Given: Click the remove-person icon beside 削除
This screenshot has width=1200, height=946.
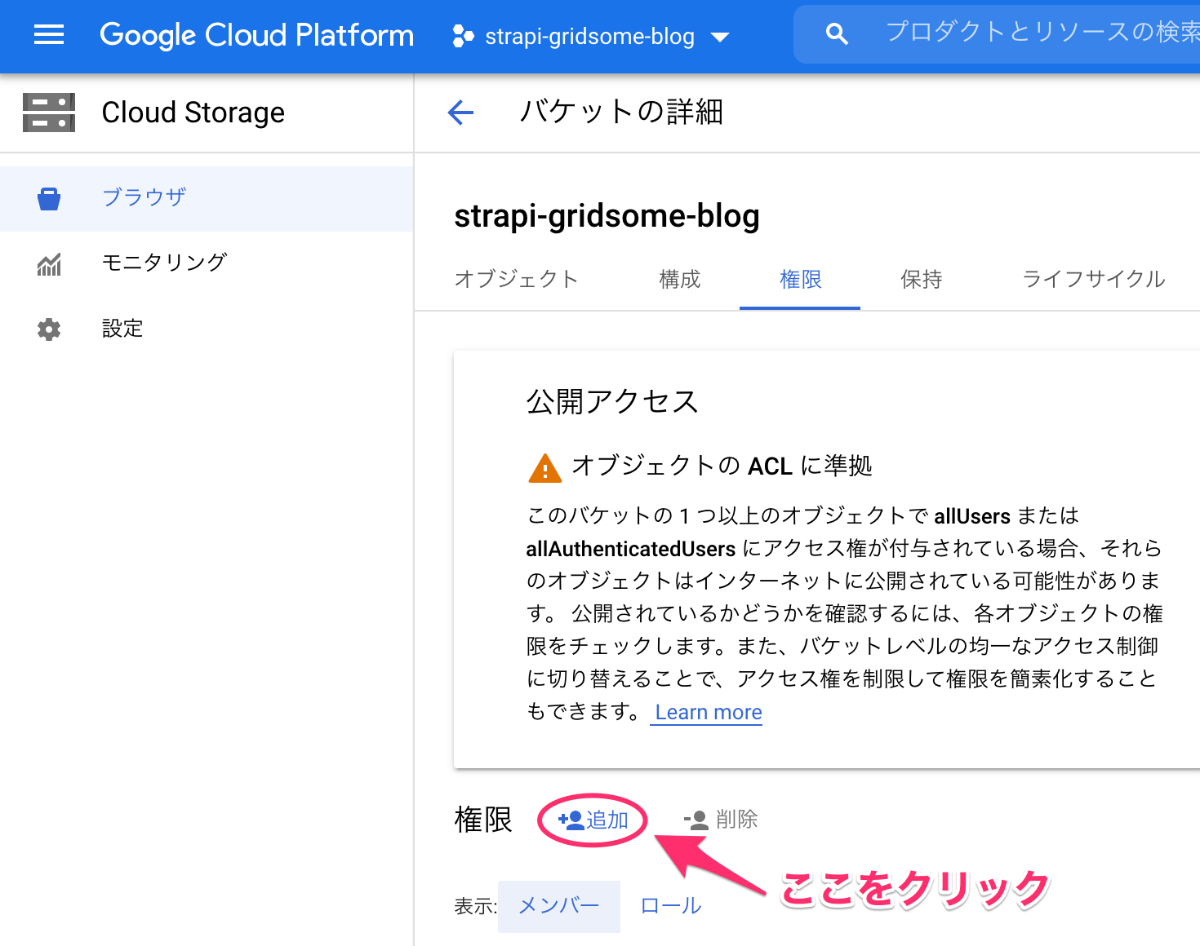Looking at the screenshot, I should point(696,820).
